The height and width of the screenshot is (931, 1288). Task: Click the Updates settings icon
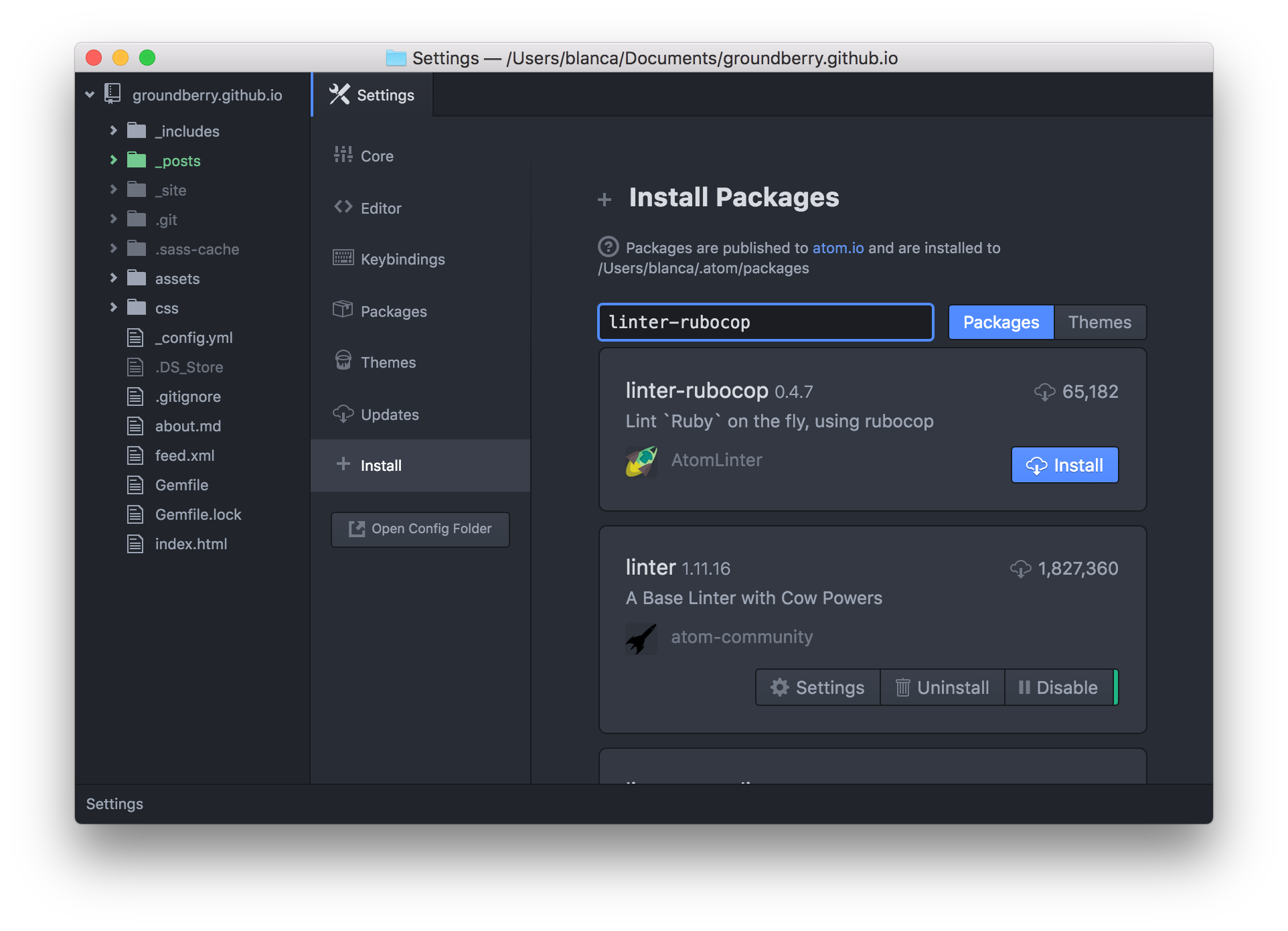tap(344, 413)
